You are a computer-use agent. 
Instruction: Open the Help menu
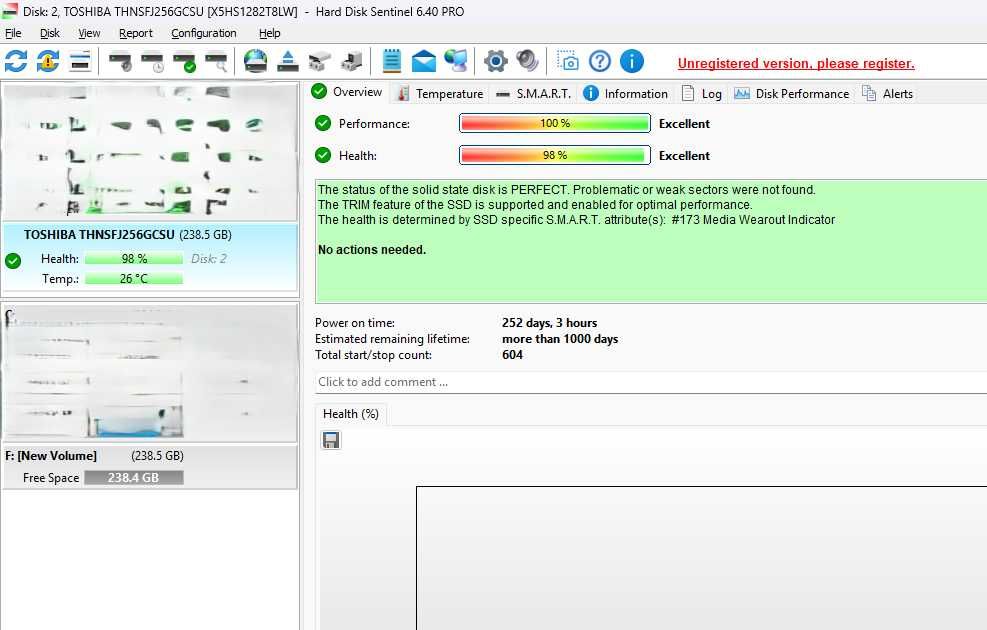[269, 33]
